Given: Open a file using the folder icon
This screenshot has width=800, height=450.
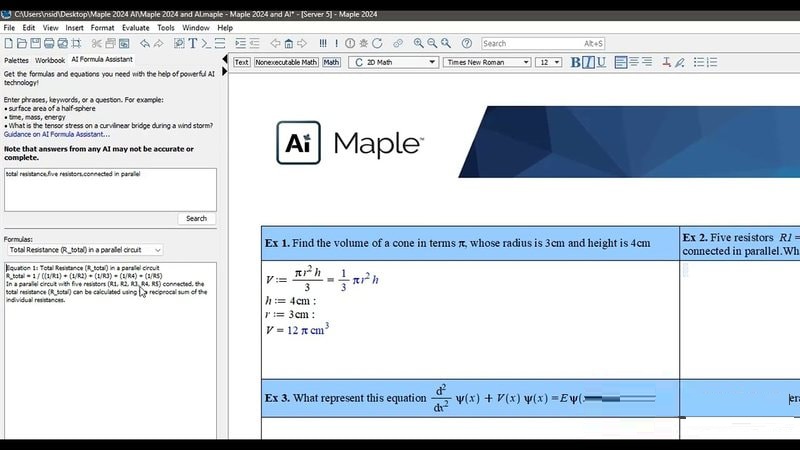Looking at the screenshot, I should pyautogui.click(x=22, y=43).
